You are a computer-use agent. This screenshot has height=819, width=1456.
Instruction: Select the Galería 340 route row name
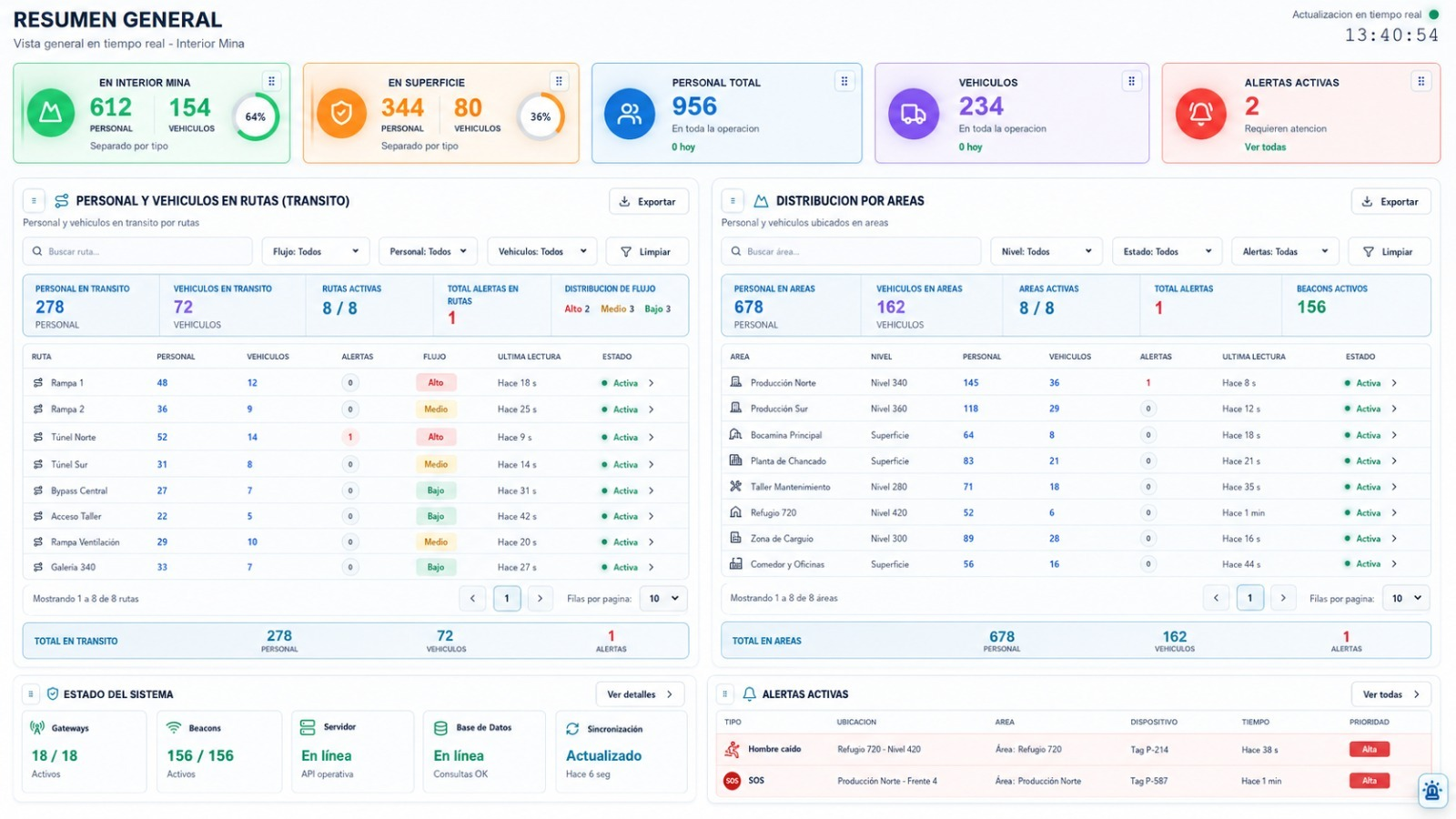(73, 567)
